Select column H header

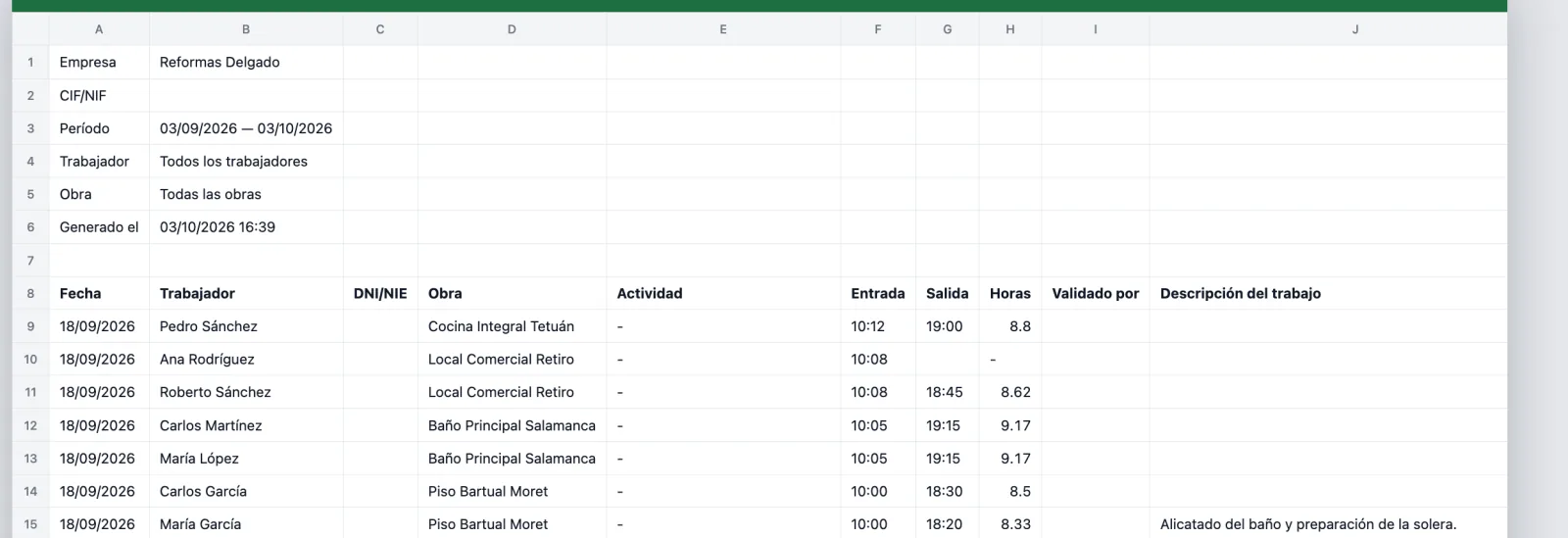1010,29
